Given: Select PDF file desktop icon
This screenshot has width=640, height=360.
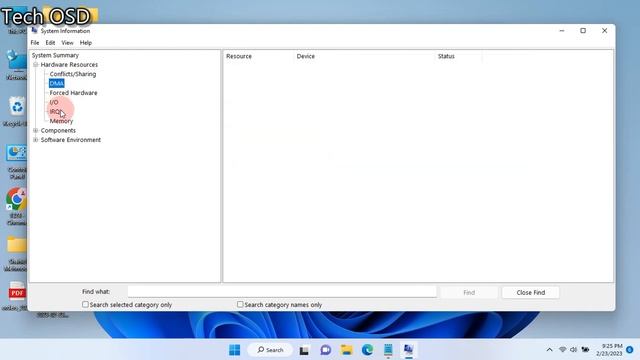Looking at the screenshot, I should 16,296.
